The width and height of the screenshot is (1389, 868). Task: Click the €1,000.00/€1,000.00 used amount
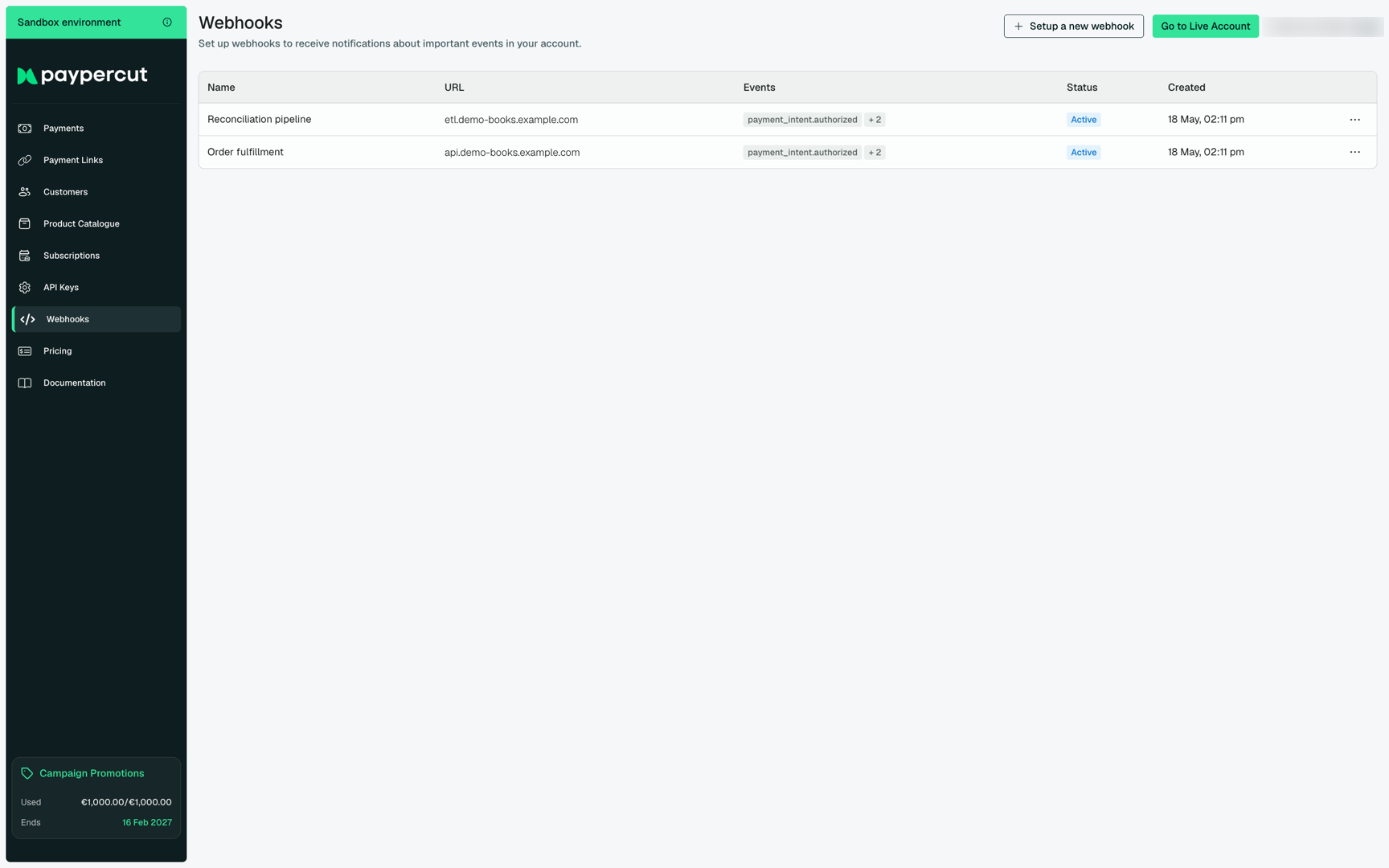[x=126, y=802]
